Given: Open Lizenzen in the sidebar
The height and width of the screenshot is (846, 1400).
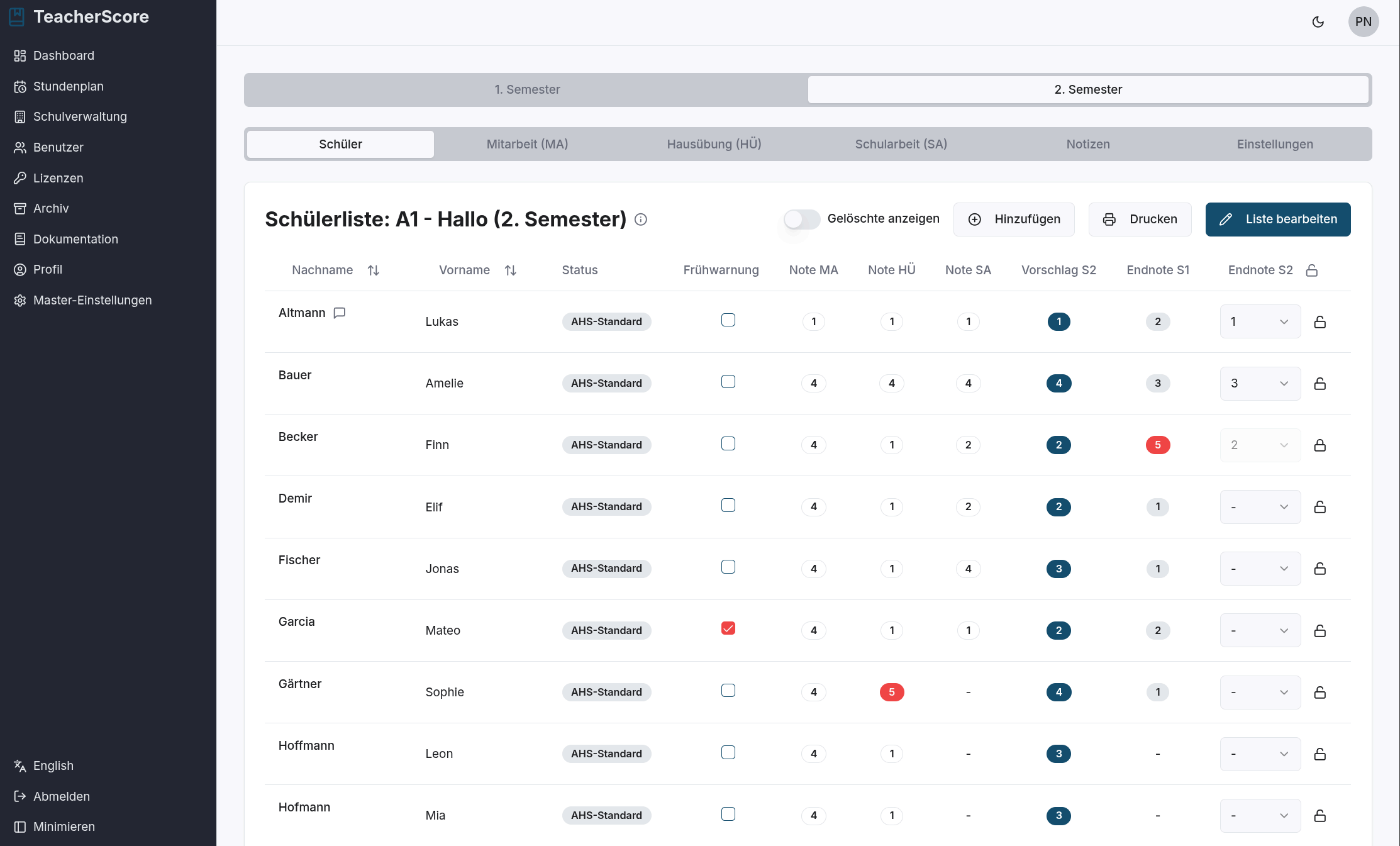Looking at the screenshot, I should pos(49,178).
